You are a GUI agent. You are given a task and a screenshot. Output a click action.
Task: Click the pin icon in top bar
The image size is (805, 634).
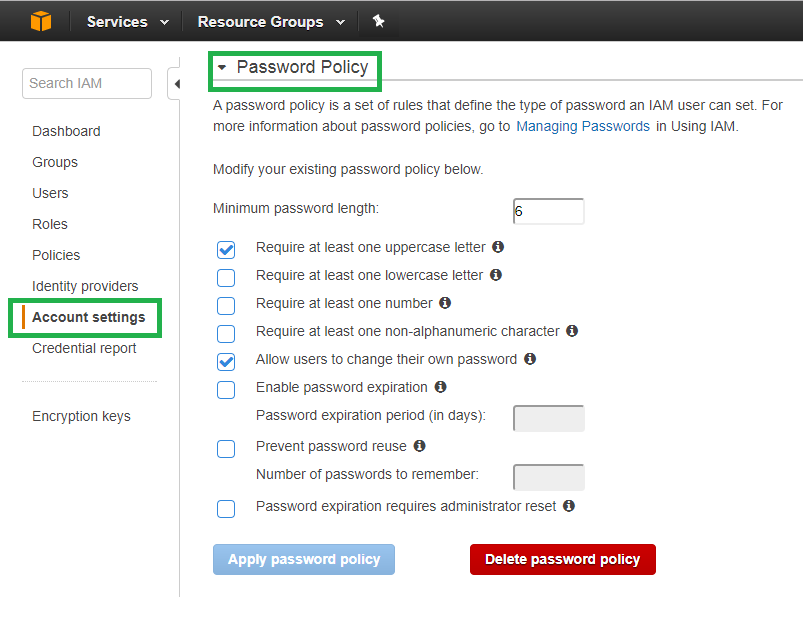pyautogui.click(x=378, y=21)
